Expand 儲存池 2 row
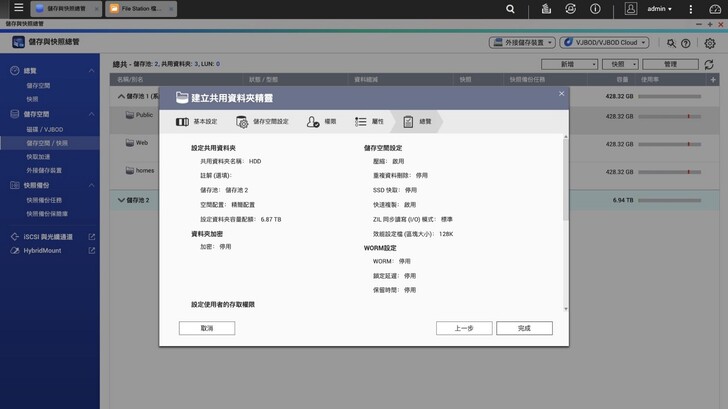Screen dimensions: 728x409 pyautogui.click(x=121, y=200)
